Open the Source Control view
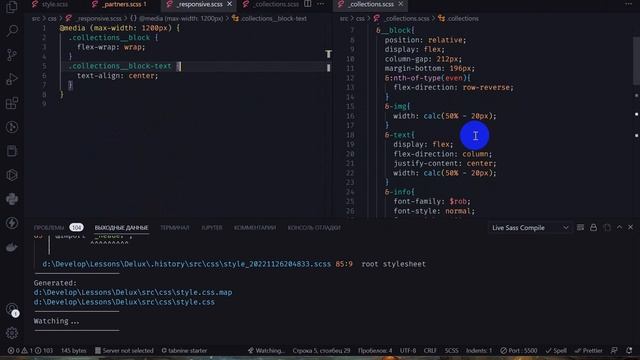 pos(12,55)
